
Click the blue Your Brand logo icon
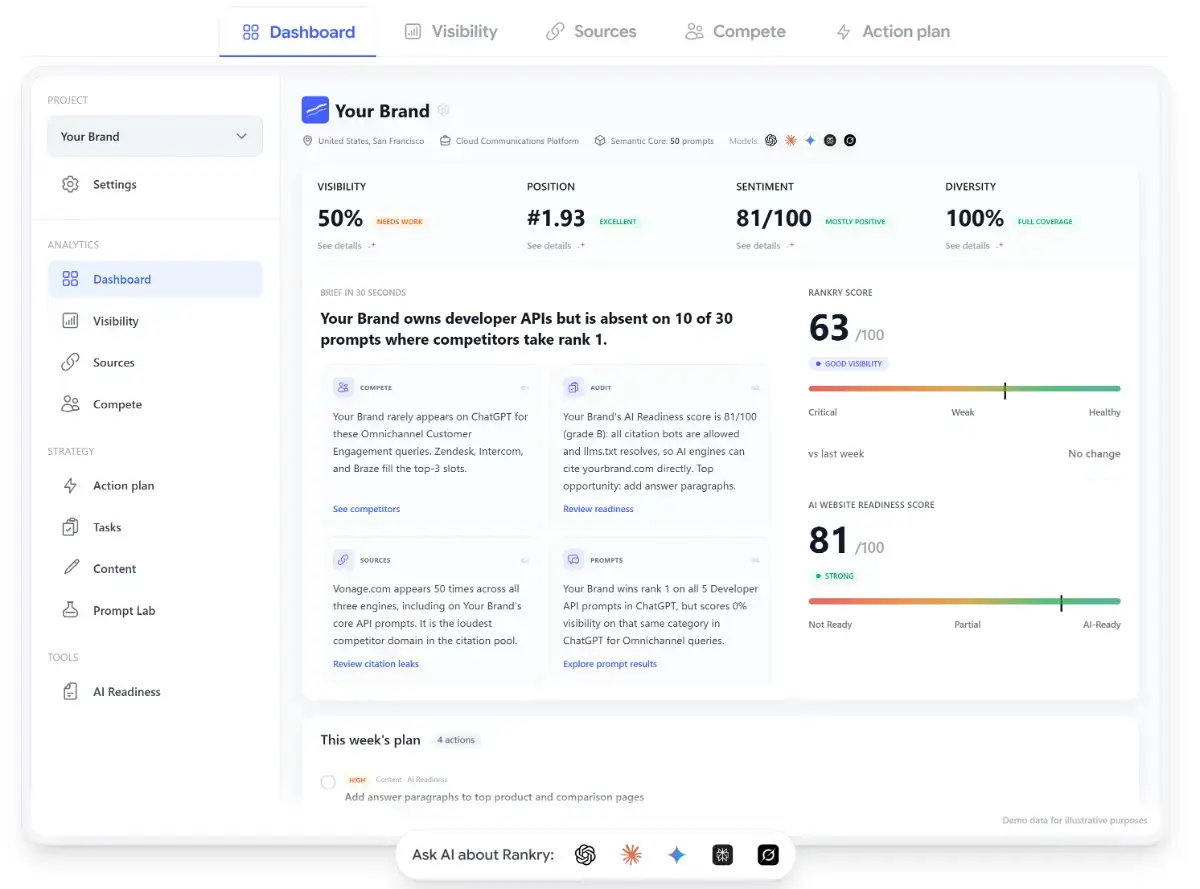pyautogui.click(x=315, y=110)
